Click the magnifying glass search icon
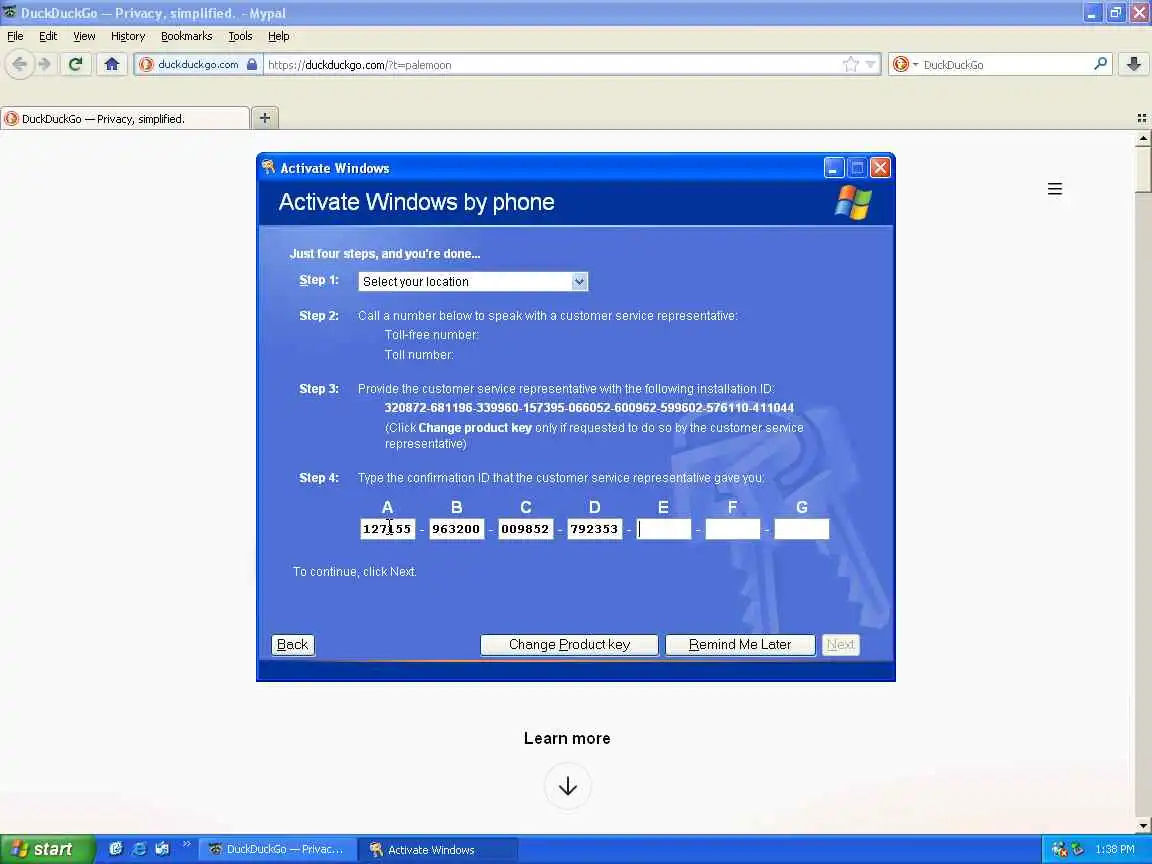1152x864 pixels. (1100, 65)
